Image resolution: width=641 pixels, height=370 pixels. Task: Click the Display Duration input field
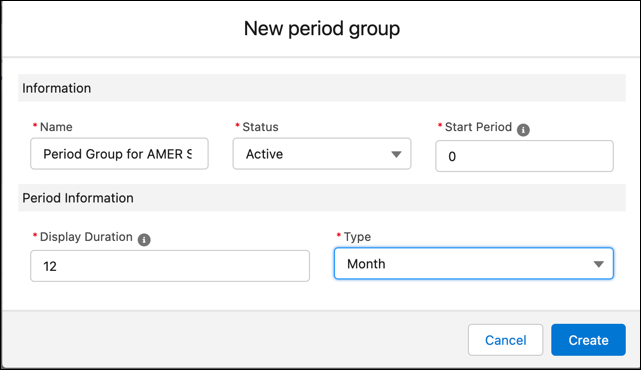point(170,266)
